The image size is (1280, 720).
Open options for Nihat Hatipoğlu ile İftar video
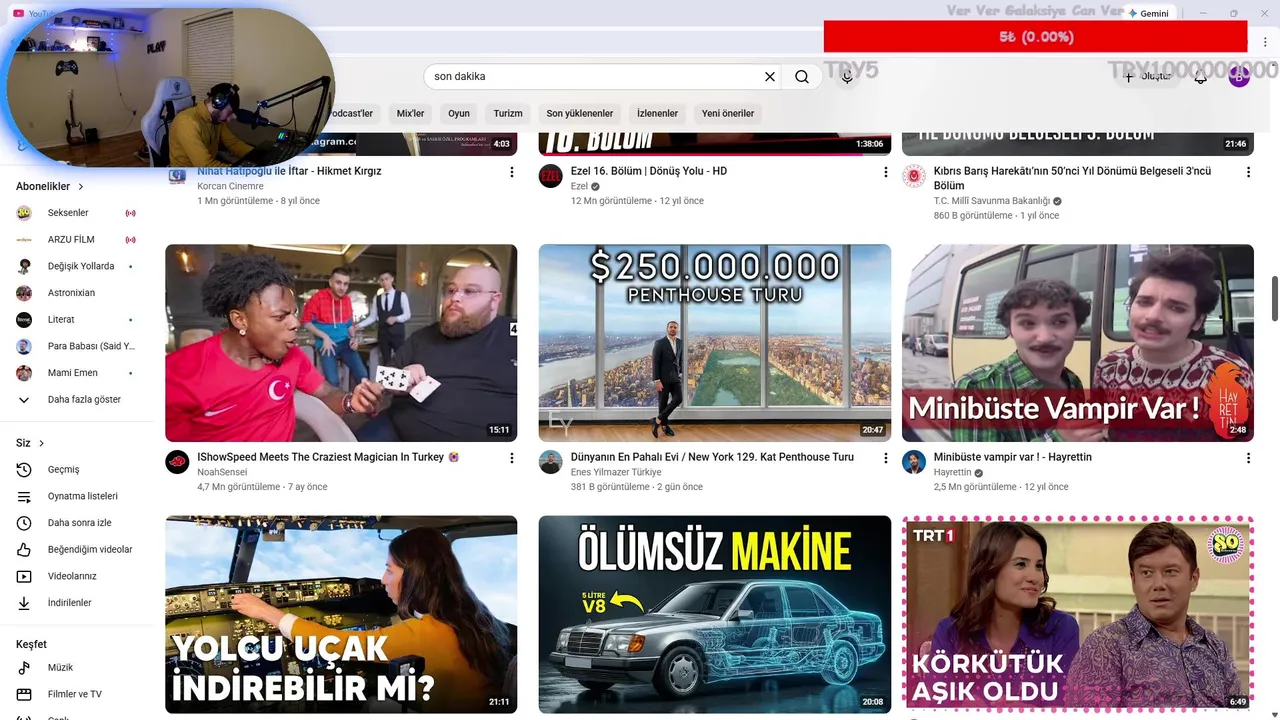(512, 172)
